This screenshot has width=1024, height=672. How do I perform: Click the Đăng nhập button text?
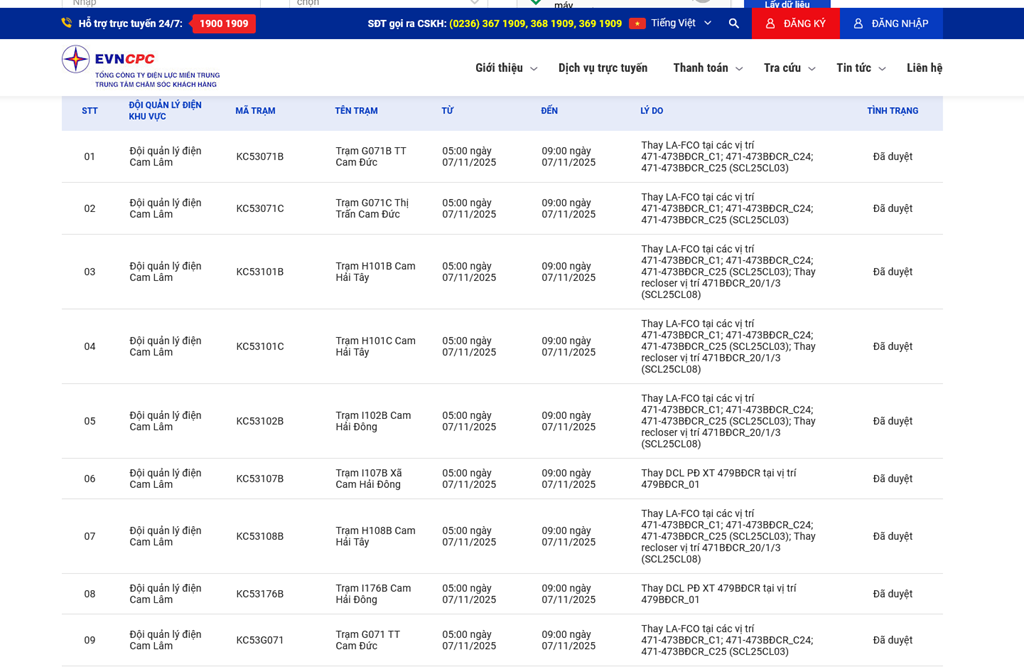[x=899, y=23]
